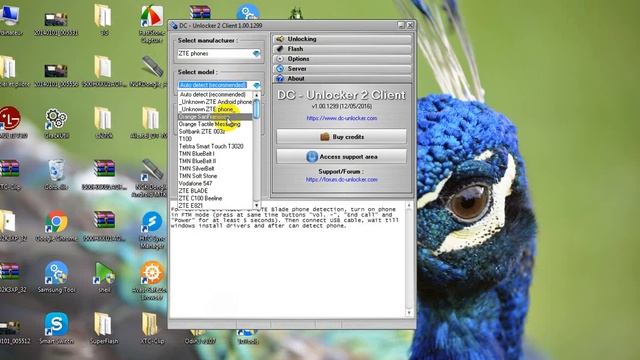This screenshot has height=360, width=640.
Task: Click model list scrollbar up arrow
Action: pyautogui.click(x=256, y=95)
